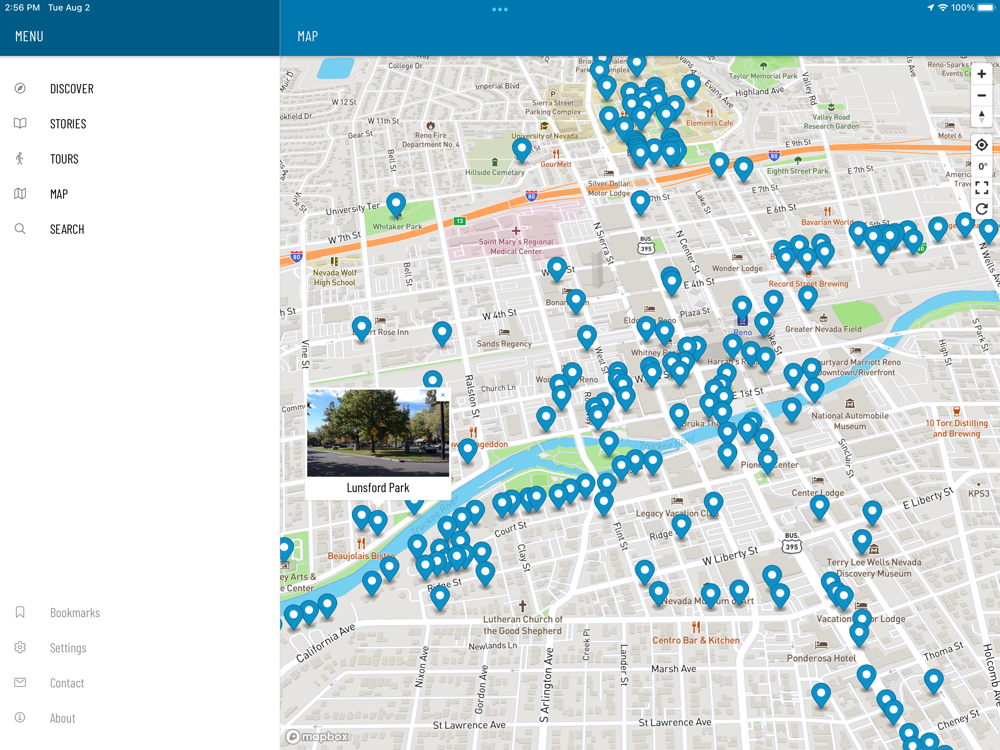Viewport: 1000px width, 750px height.
Task: Select the marker at Center Lodge
Action: [x=820, y=507]
